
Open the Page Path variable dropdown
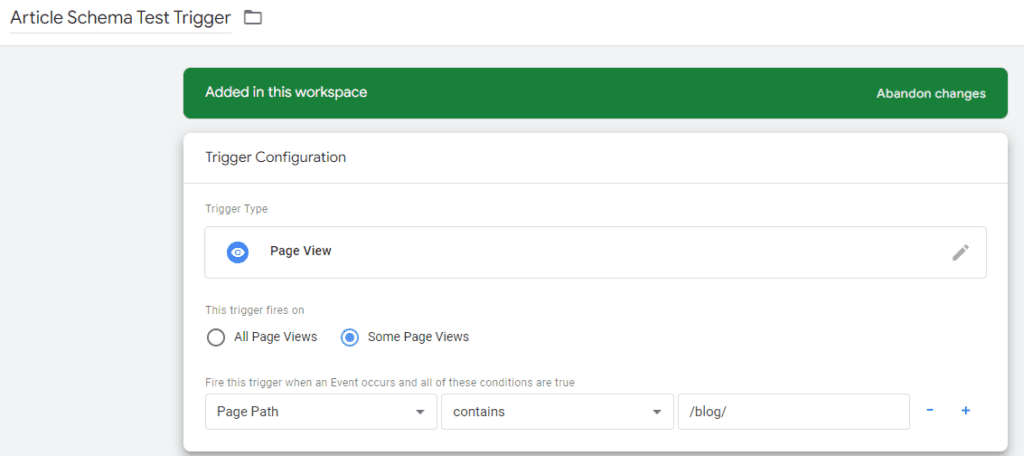pos(321,412)
